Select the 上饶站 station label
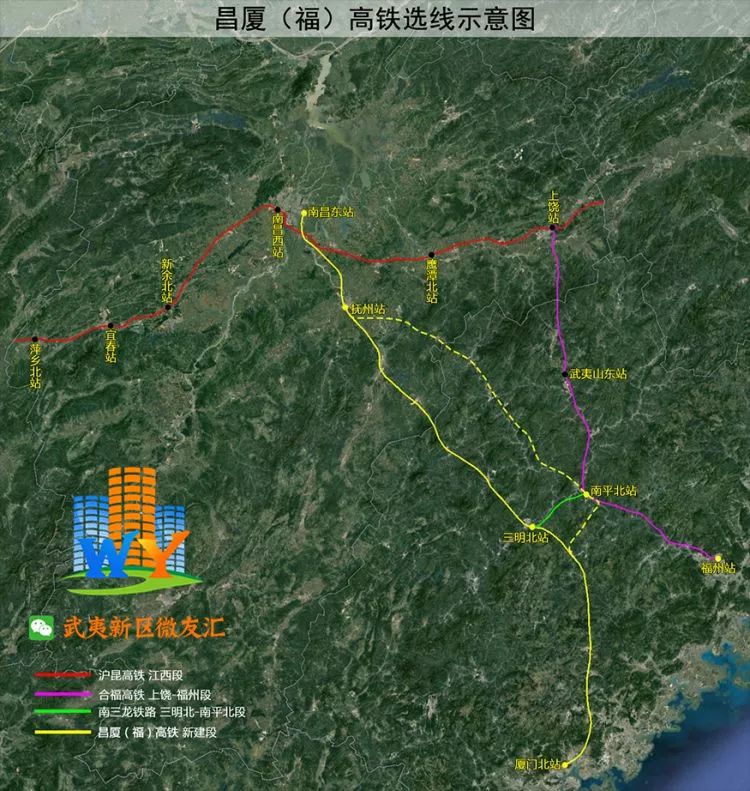The height and width of the screenshot is (791, 750). pyautogui.click(x=553, y=207)
